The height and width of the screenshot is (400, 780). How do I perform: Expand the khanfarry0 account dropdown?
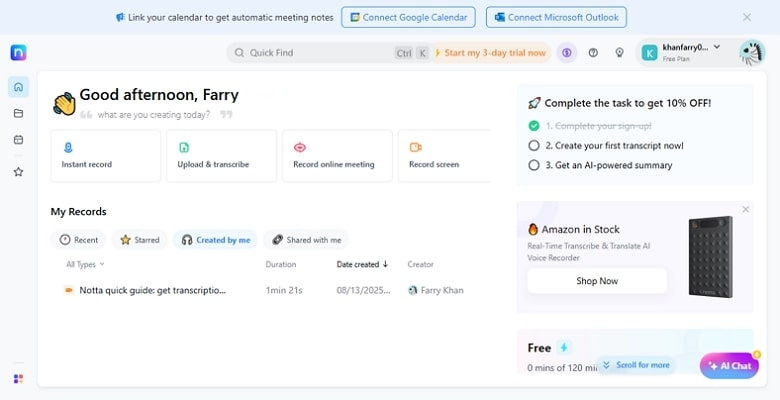click(717, 47)
